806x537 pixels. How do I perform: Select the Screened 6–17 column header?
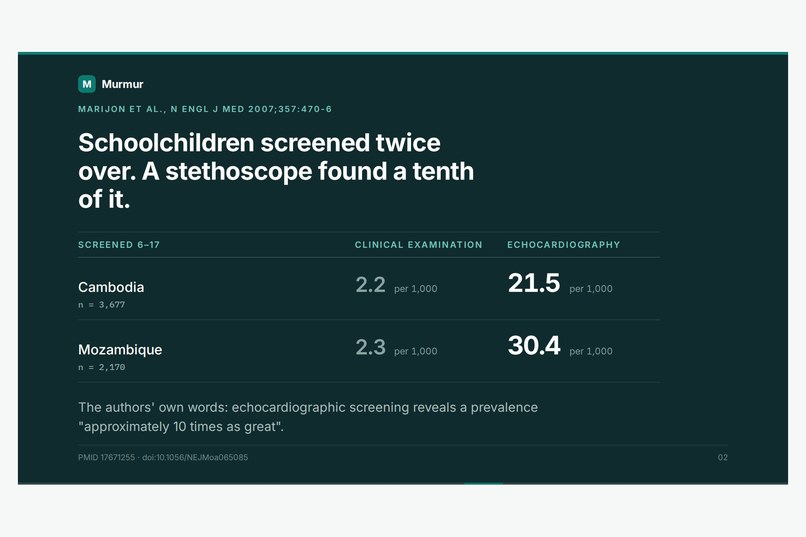[x=119, y=245]
